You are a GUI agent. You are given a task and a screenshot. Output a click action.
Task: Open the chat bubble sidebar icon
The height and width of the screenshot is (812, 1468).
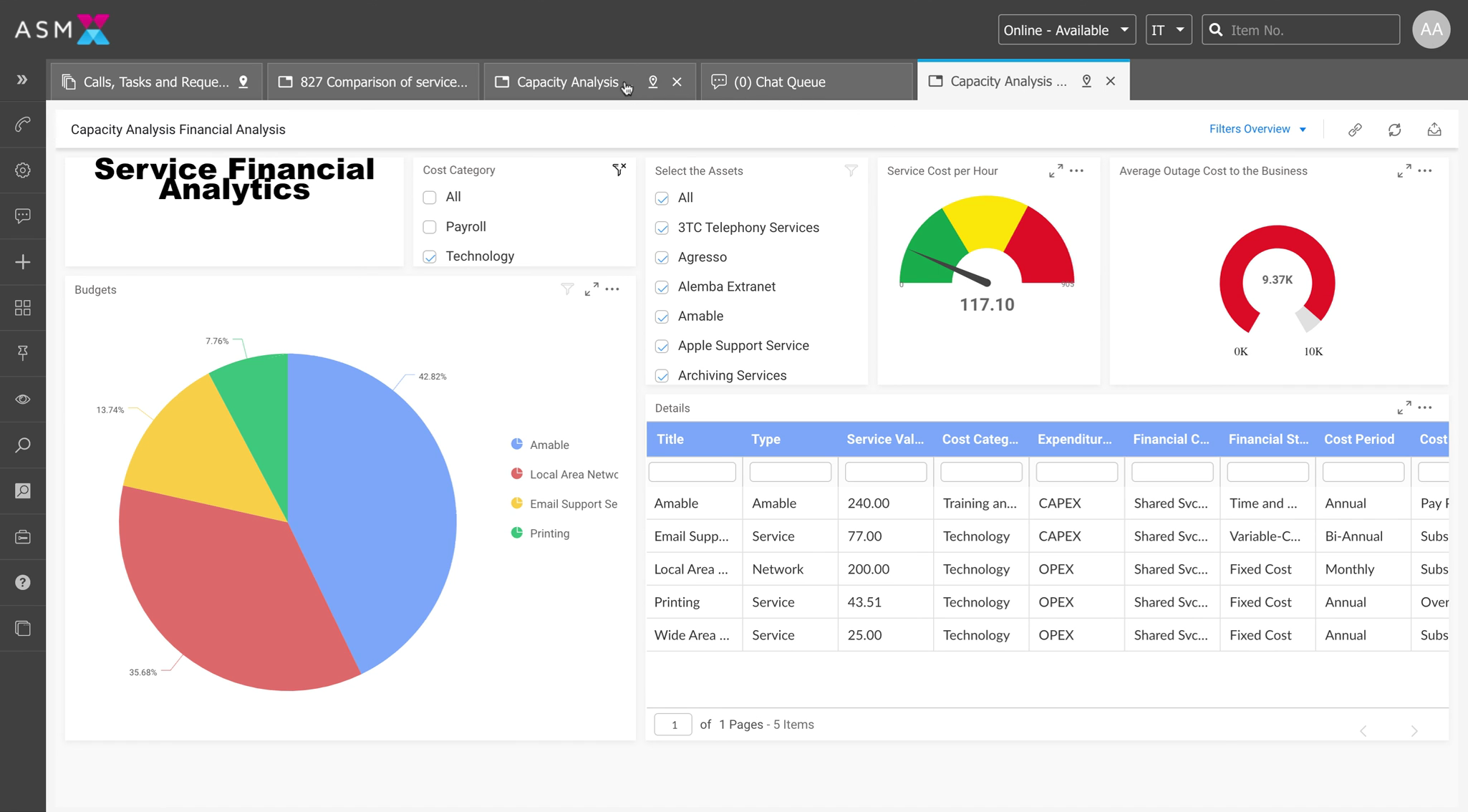(22, 216)
